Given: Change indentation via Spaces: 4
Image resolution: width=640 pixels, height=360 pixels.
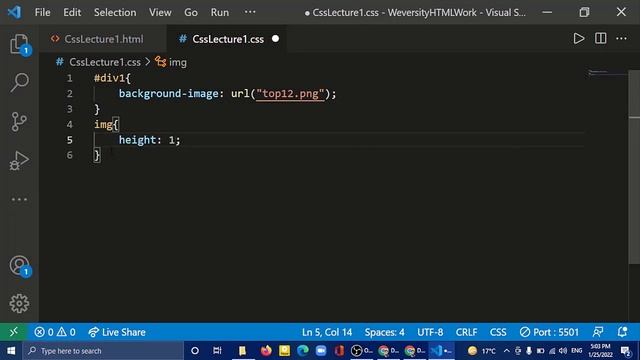Looking at the screenshot, I should 384,332.
